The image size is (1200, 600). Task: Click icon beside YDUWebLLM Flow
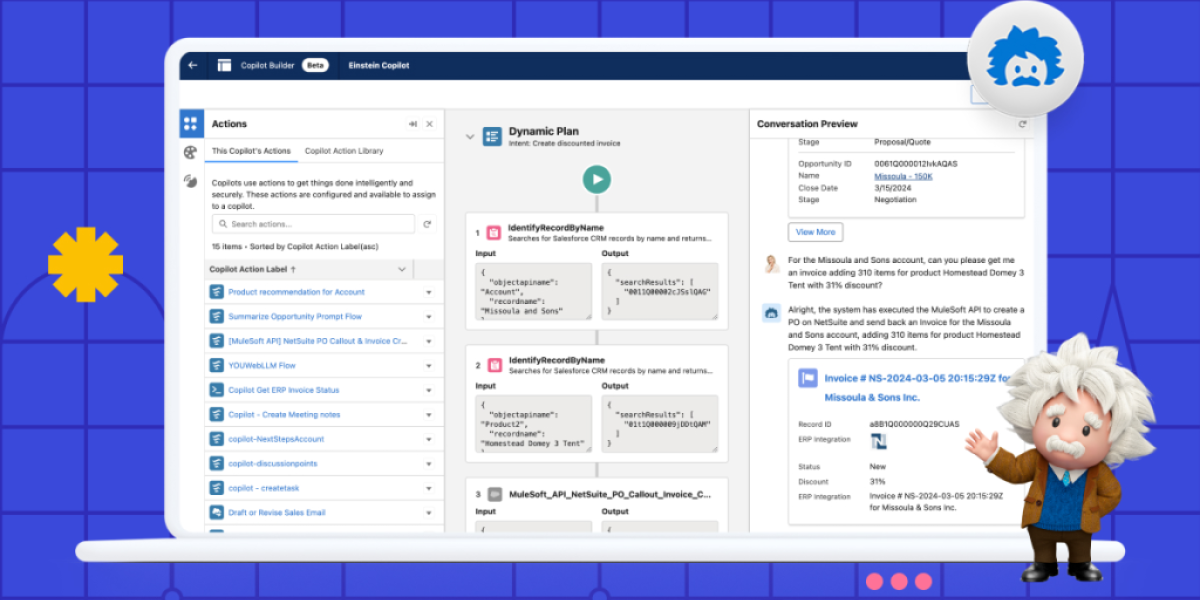216,365
